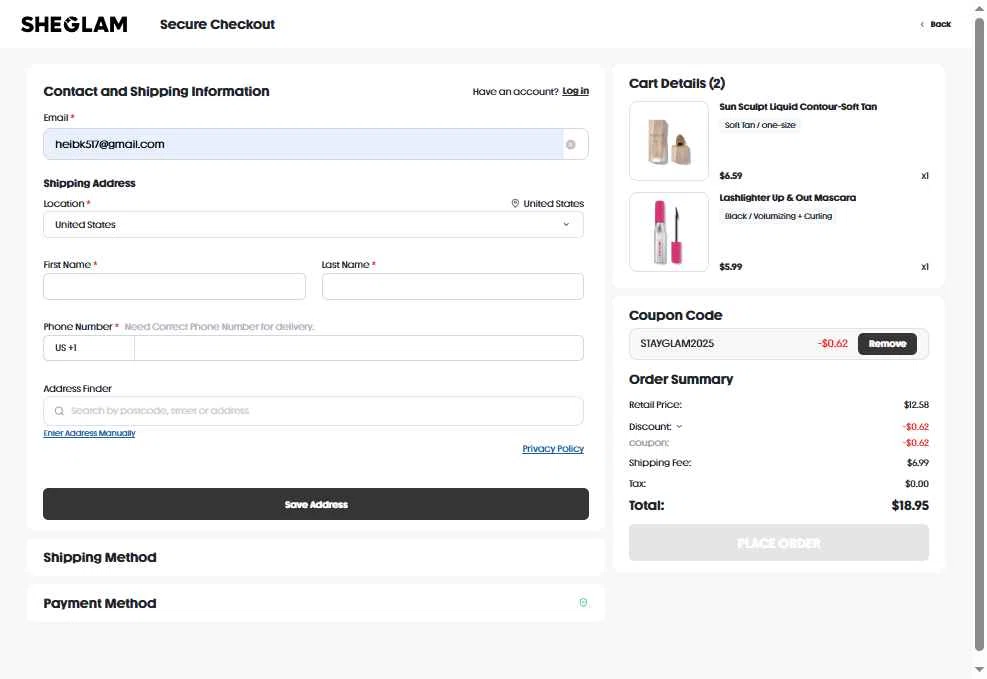Open the Log in link
This screenshot has width=987, height=679.
coord(575,91)
